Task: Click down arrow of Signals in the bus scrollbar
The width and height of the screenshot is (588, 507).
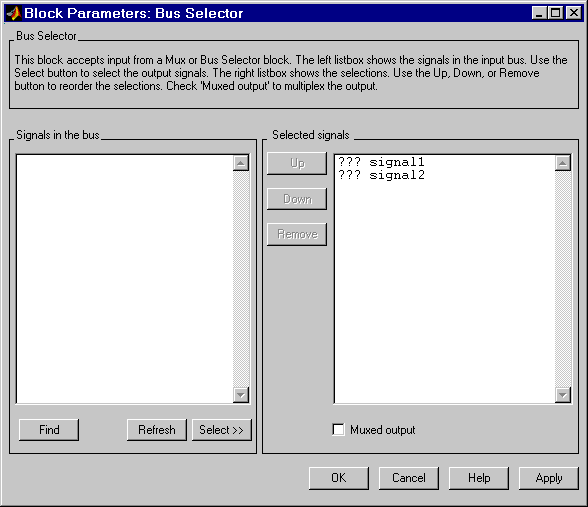Action: point(241,395)
